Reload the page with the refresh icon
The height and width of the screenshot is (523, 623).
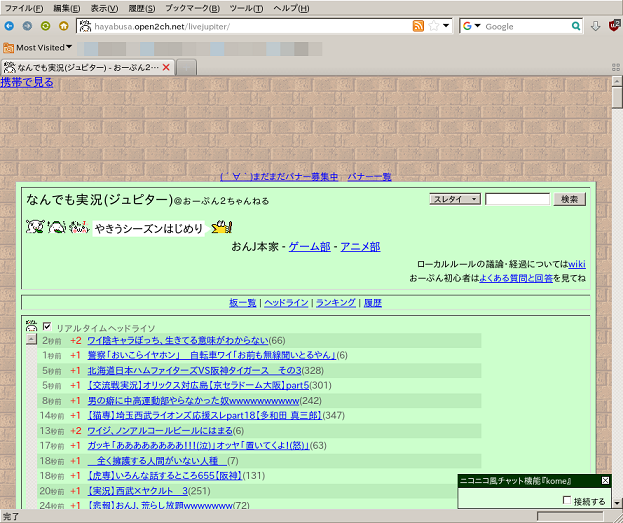45,26
